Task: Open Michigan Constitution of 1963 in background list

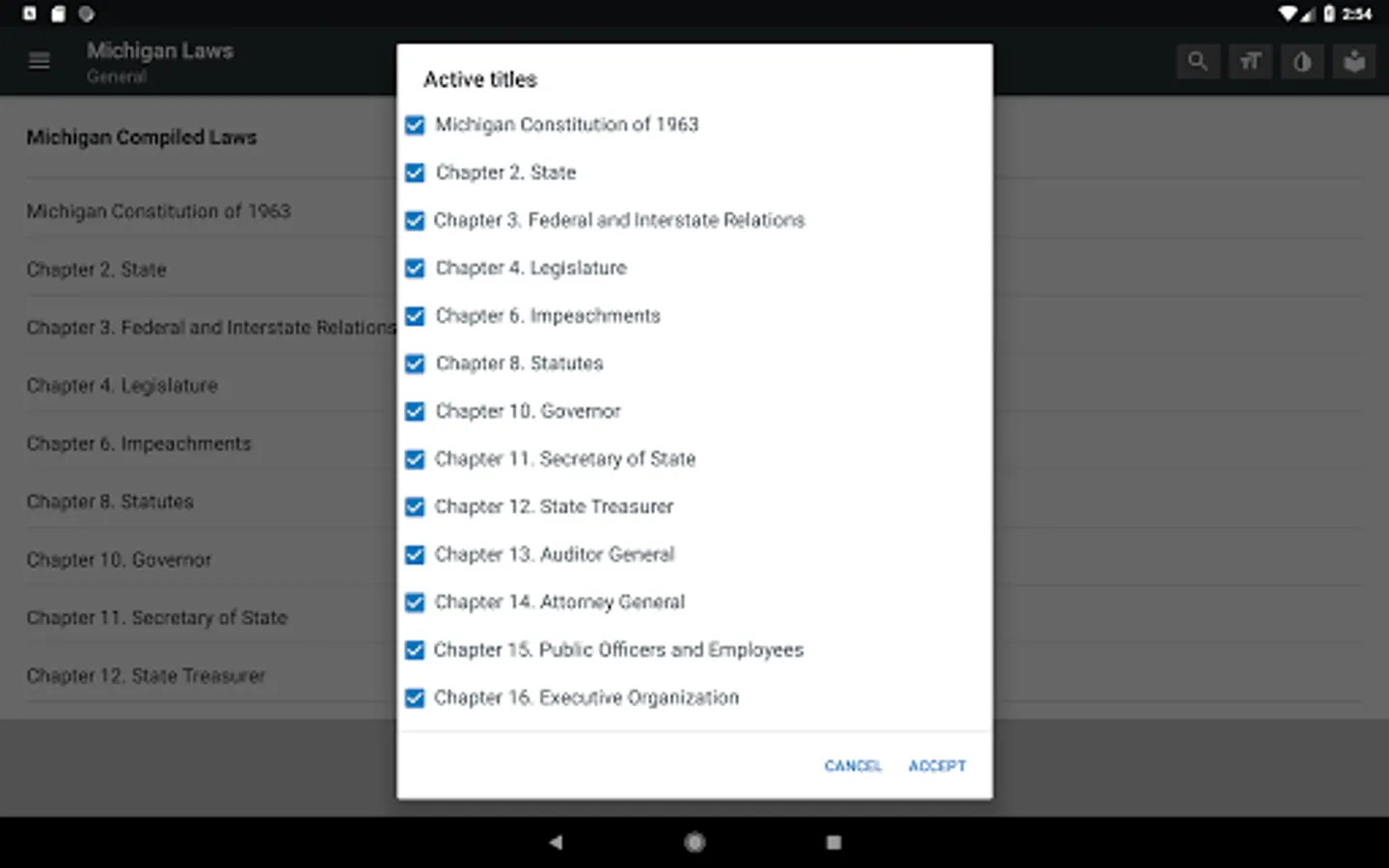Action: [158, 211]
